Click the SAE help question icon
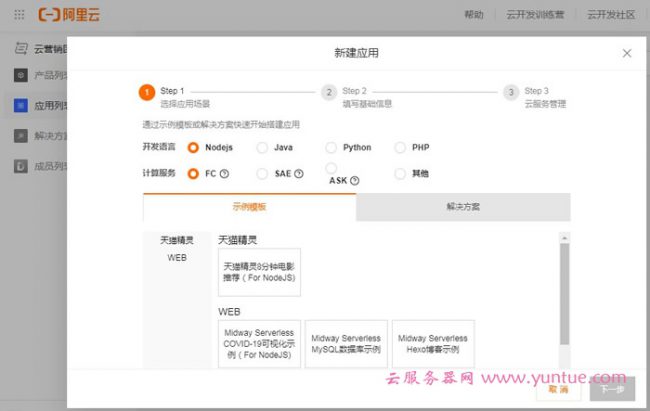Screen dimensions: 650x411 click(297, 174)
